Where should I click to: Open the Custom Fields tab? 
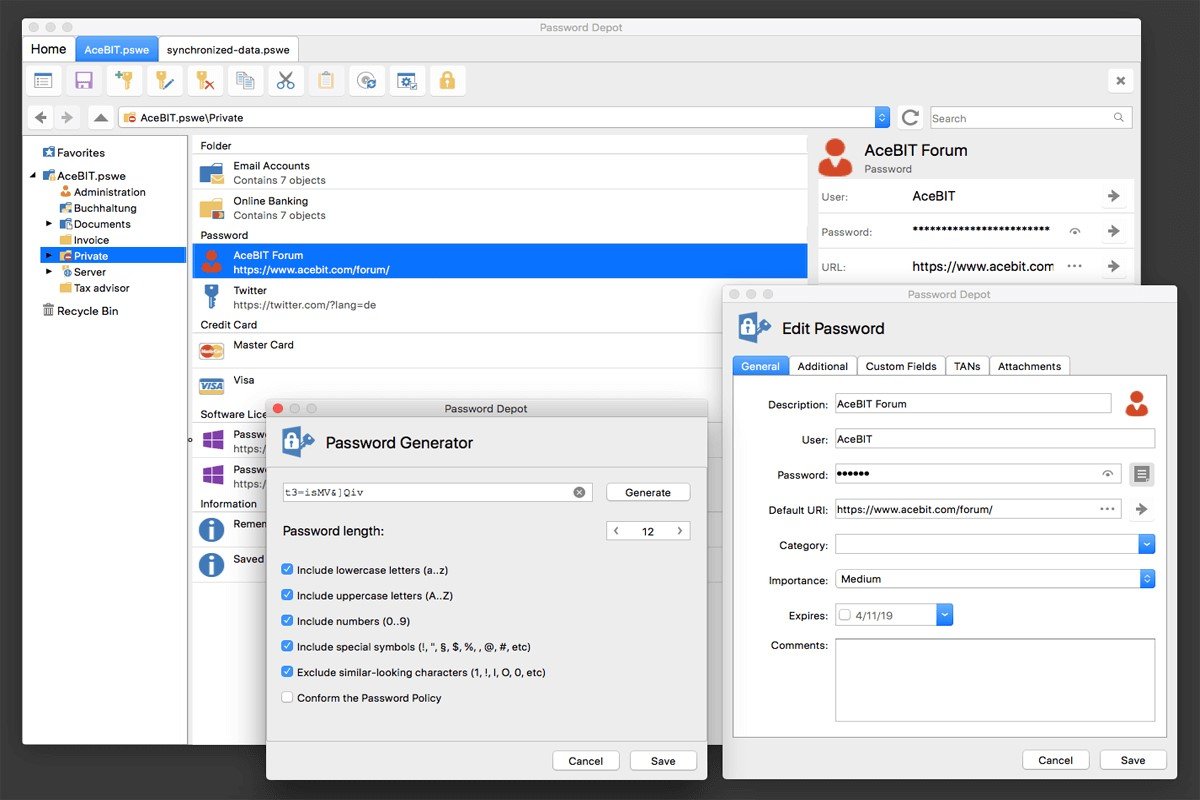point(901,366)
